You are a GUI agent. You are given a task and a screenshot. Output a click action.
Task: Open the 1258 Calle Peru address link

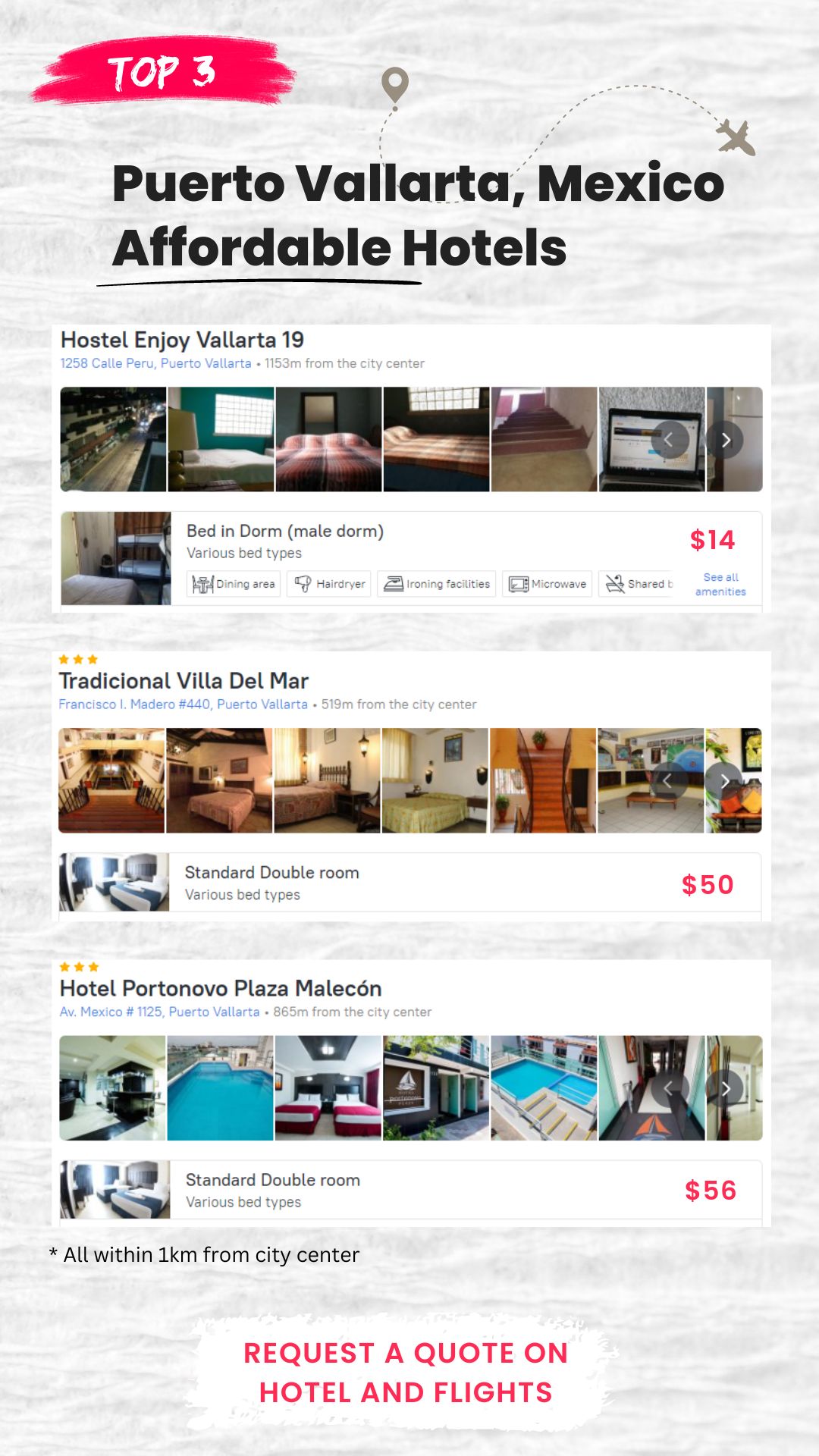(155, 363)
